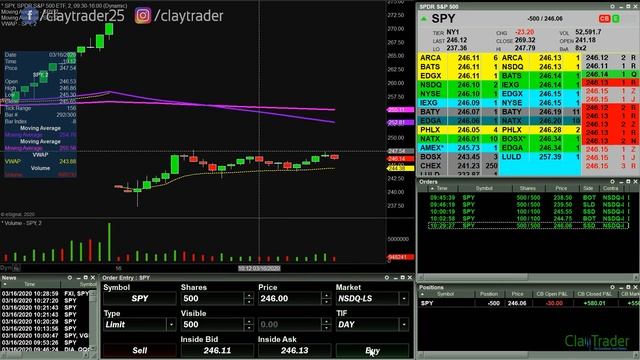640x360 pixels.
Task: Select the SPY row in Positions
Action: 529,303
